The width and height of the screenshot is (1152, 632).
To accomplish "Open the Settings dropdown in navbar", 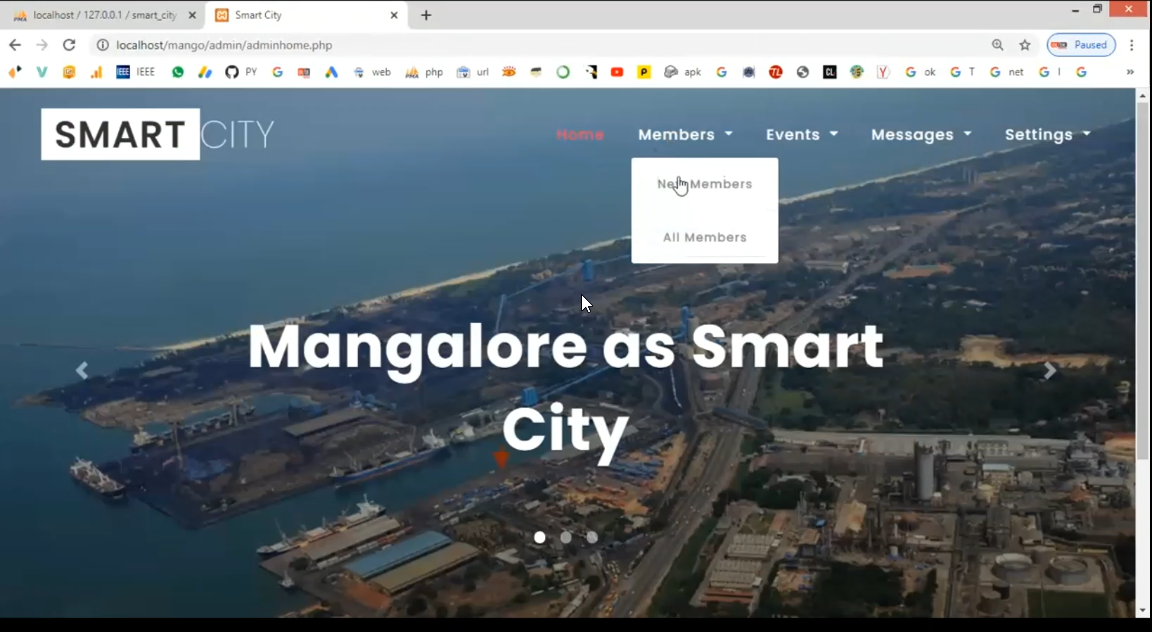I will (x=1046, y=135).
